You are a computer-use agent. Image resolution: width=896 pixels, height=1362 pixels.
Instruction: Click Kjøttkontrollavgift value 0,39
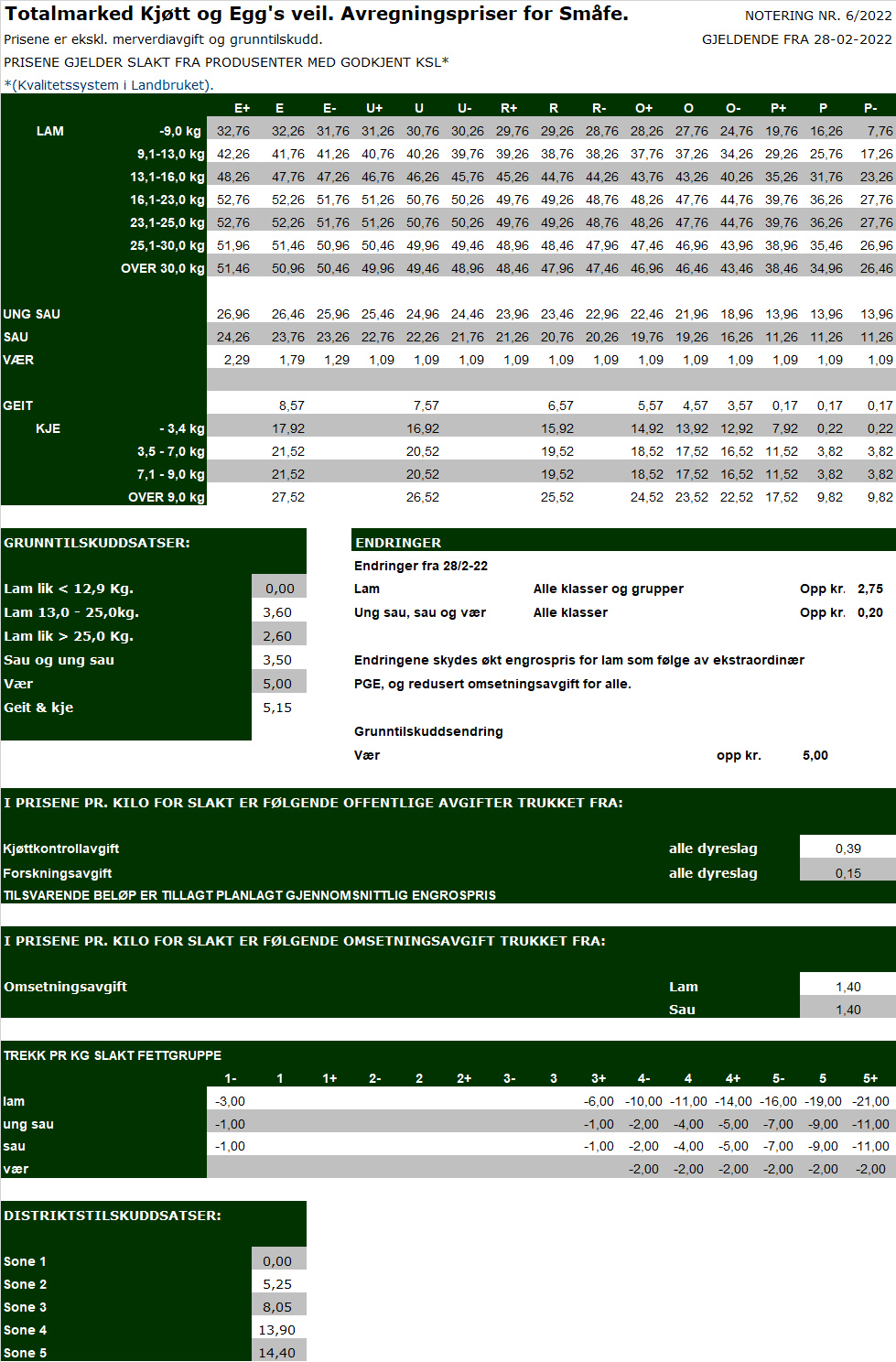848,849
